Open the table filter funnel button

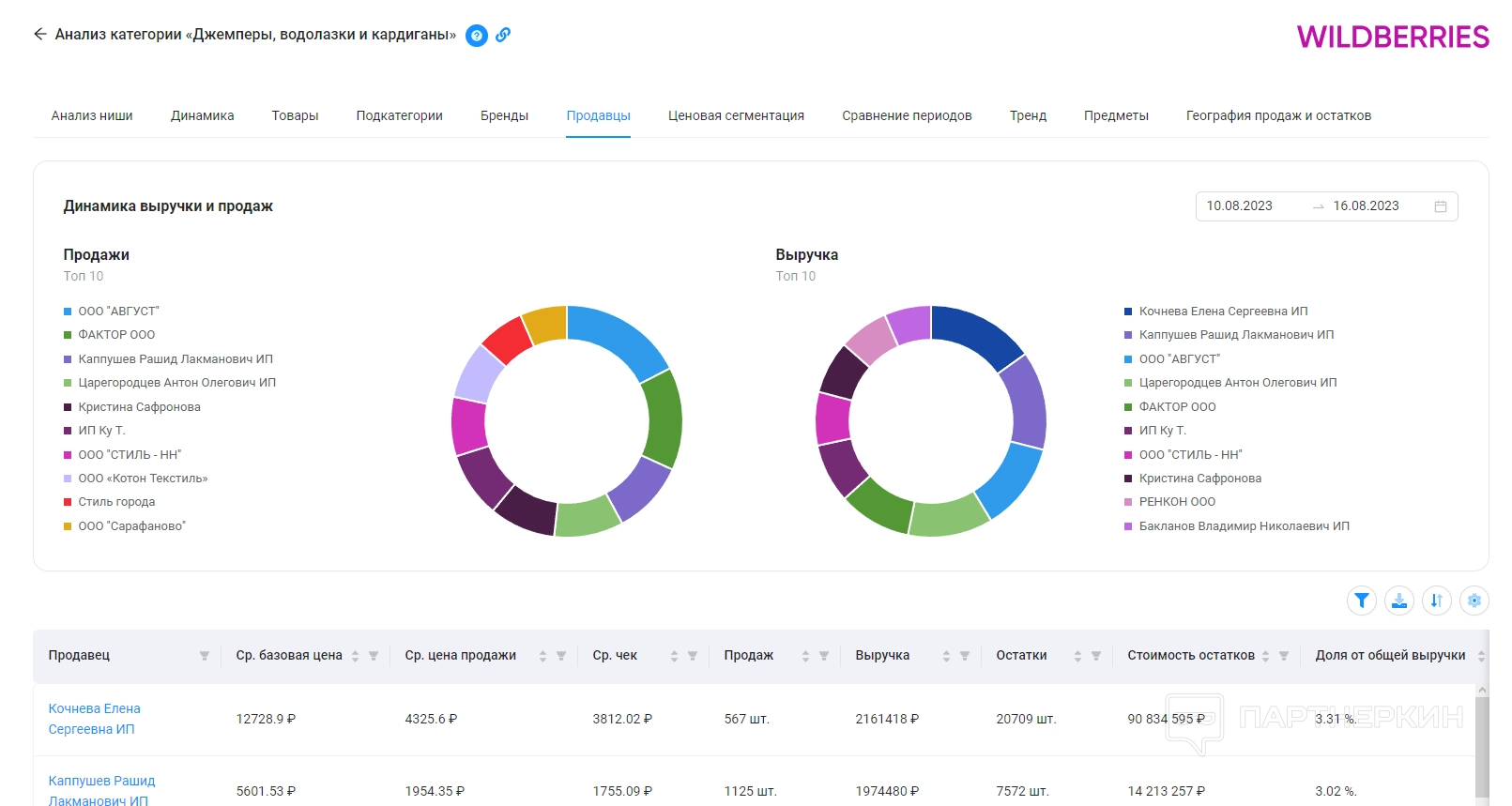coord(1361,601)
